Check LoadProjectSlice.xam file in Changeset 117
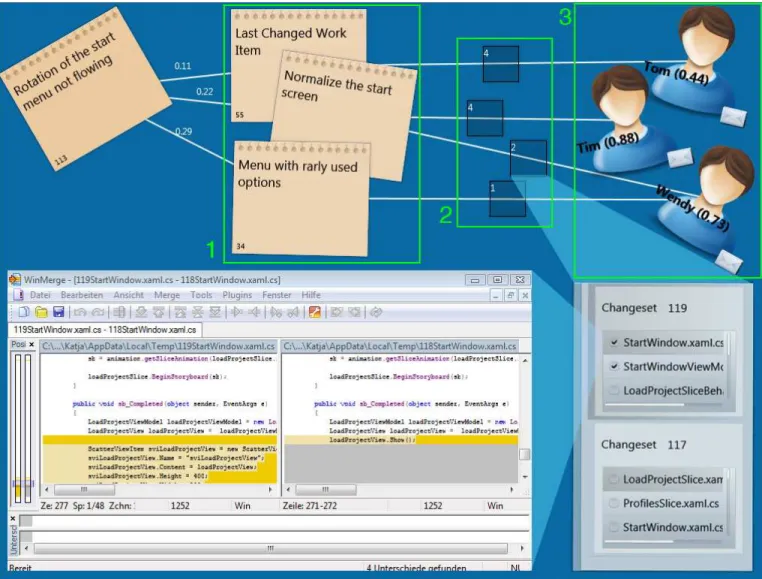The width and height of the screenshot is (762, 579). [614, 479]
